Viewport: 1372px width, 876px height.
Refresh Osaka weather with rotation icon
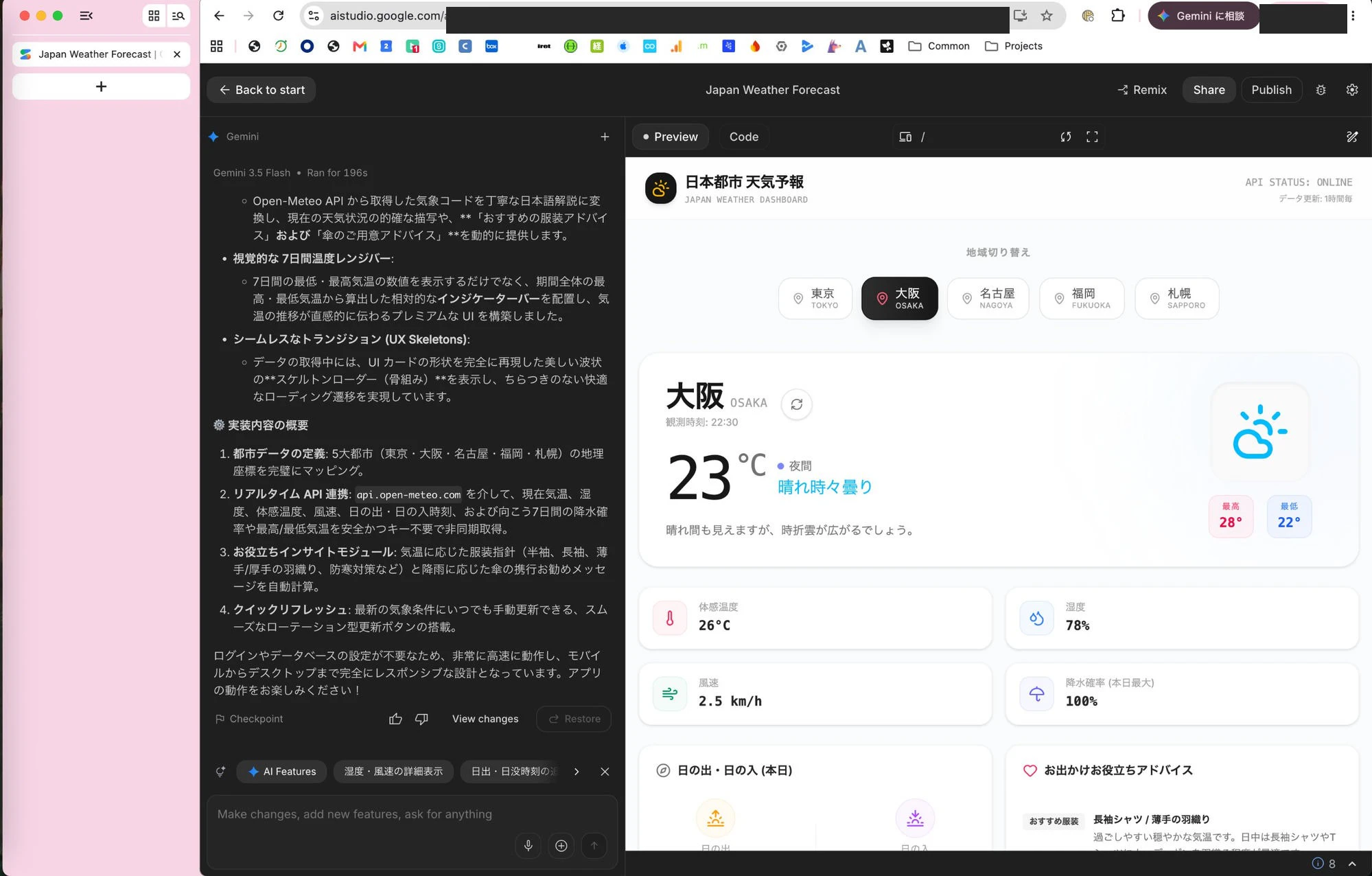pos(796,404)
